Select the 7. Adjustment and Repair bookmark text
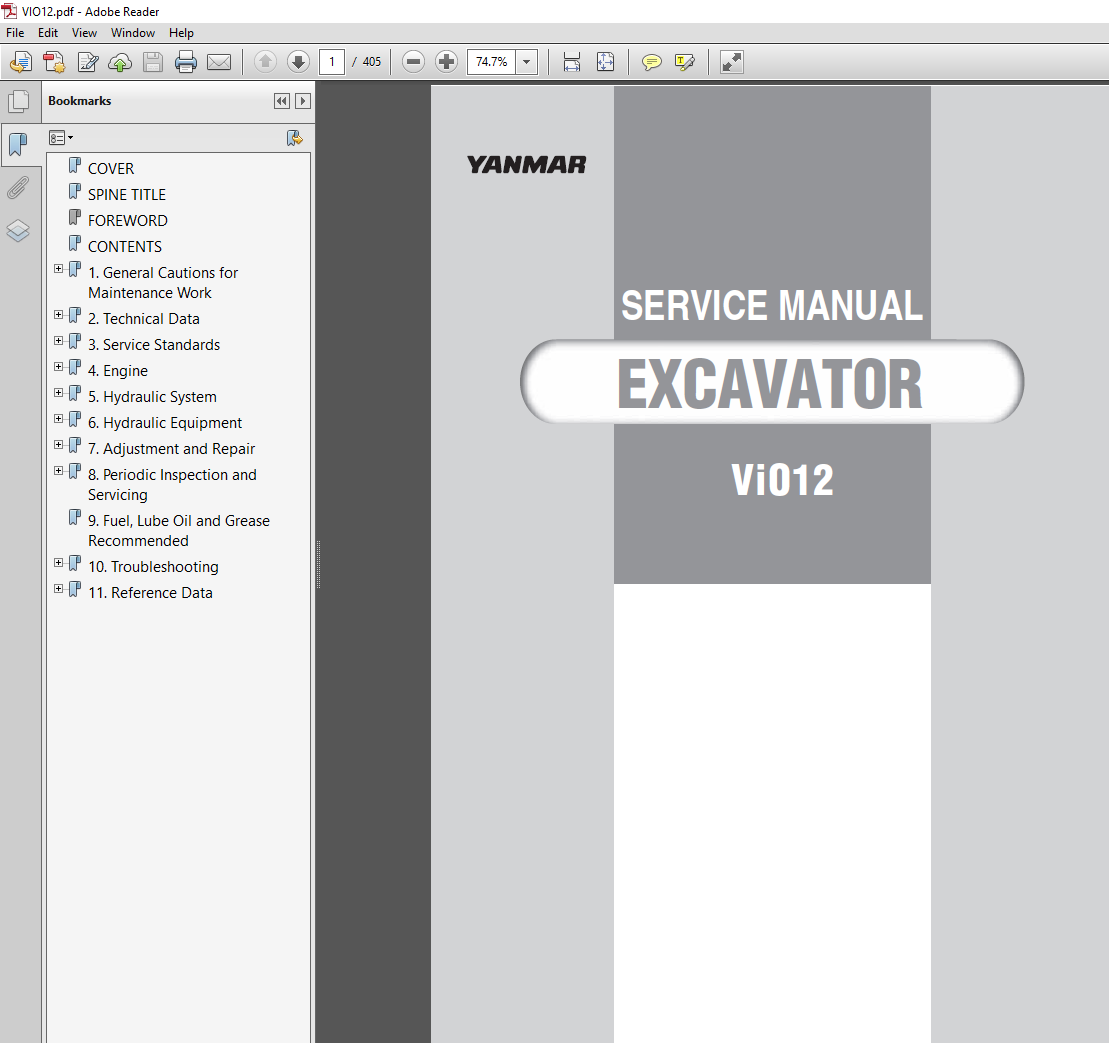 point(171,449)
